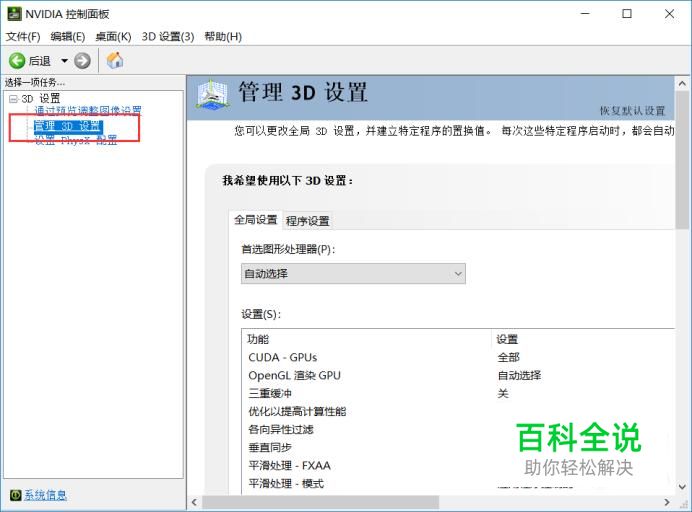Image resolution: width=692 pixels, height=512 pixels.
Task: Open the 帮助(H) menu
Action: tap(223, 37)
